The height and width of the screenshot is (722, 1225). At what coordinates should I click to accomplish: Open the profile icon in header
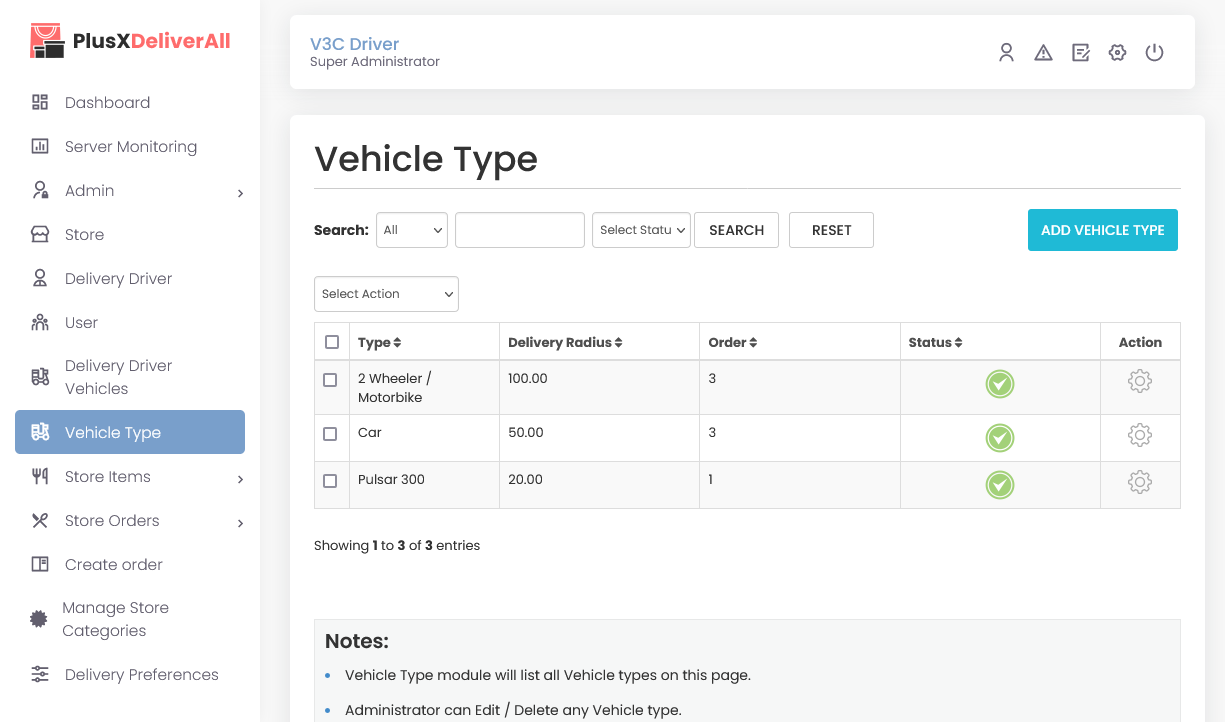tap(1007, 53)
